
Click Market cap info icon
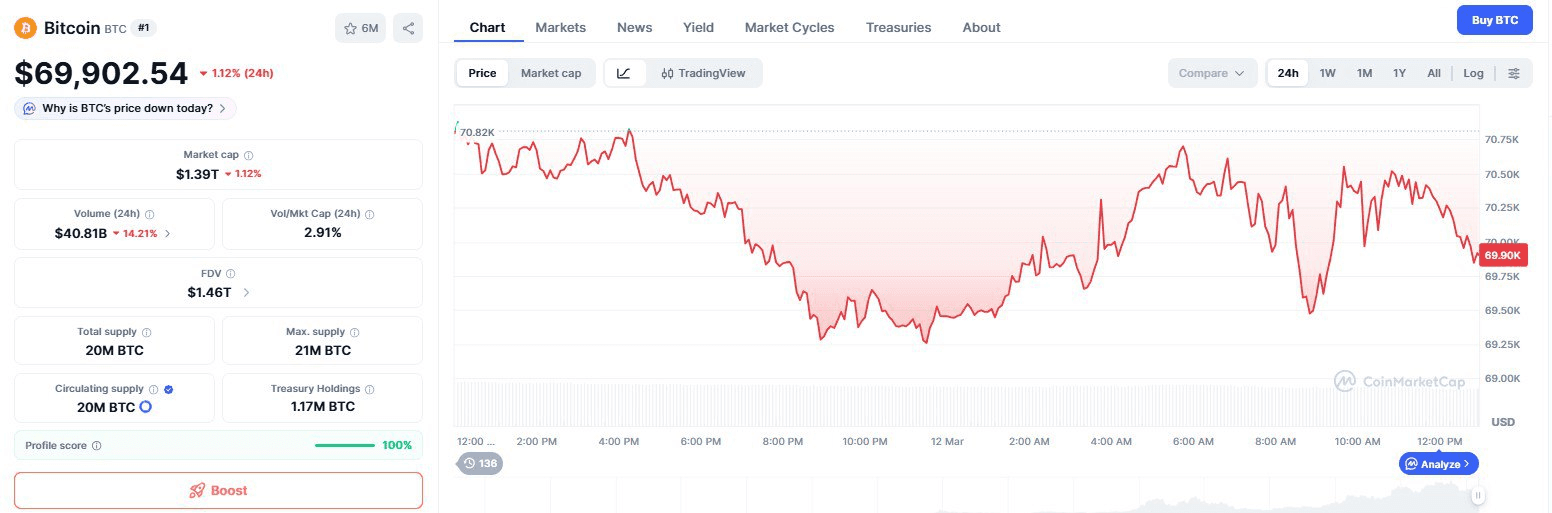249,155
